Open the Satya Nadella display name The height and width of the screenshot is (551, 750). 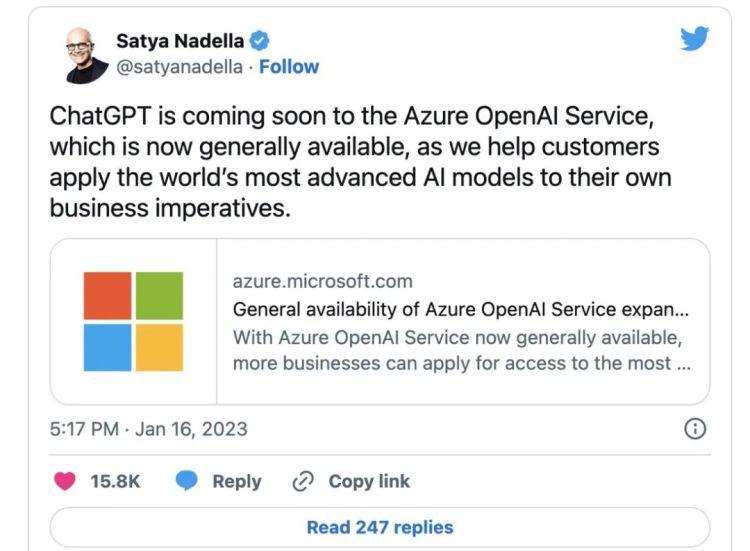point(179,41)
